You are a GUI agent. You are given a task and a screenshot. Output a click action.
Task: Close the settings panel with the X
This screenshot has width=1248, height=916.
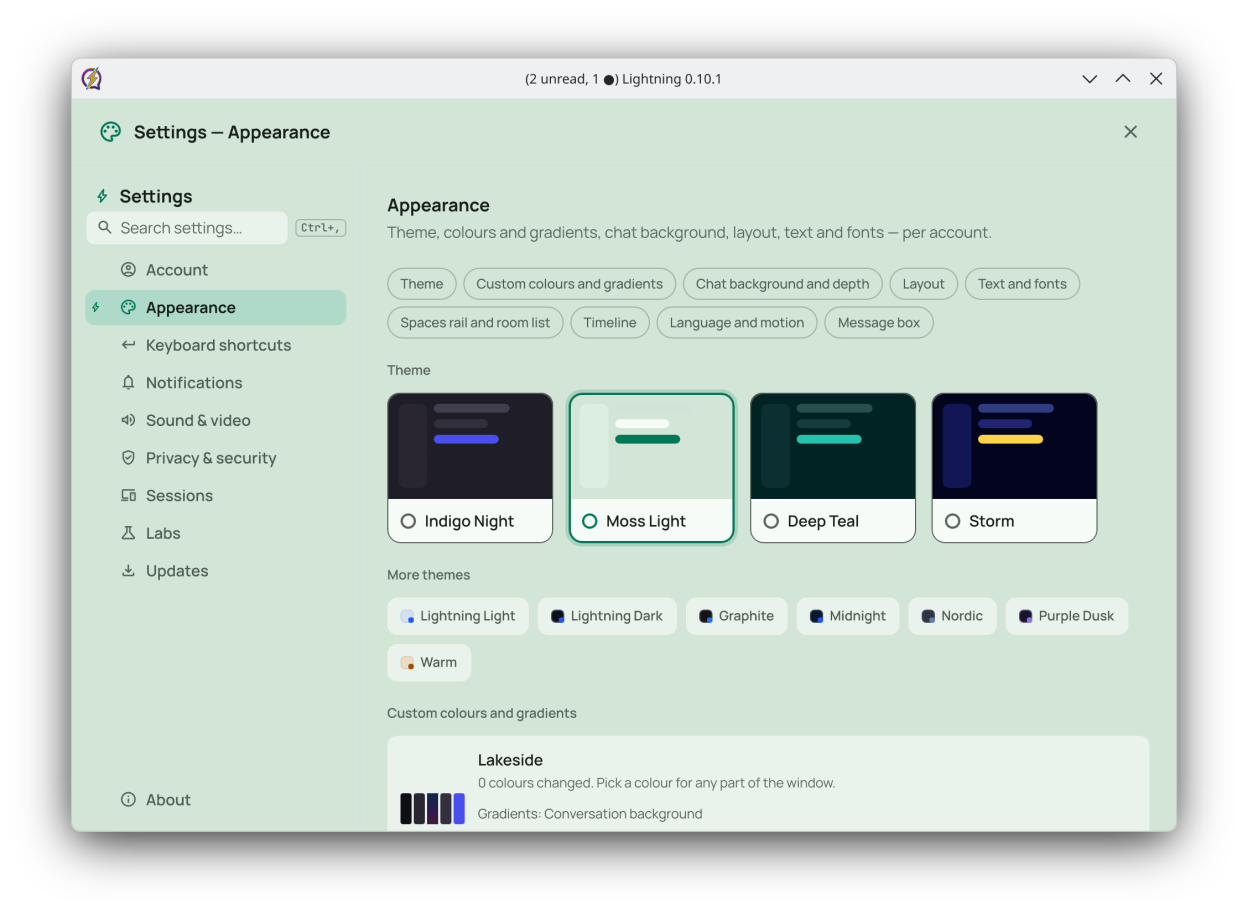[x=1130, y=132]
